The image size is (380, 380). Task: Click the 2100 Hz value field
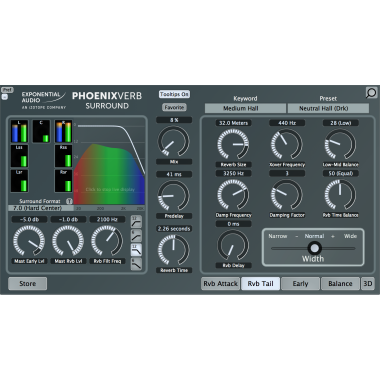tap(107, 219)
